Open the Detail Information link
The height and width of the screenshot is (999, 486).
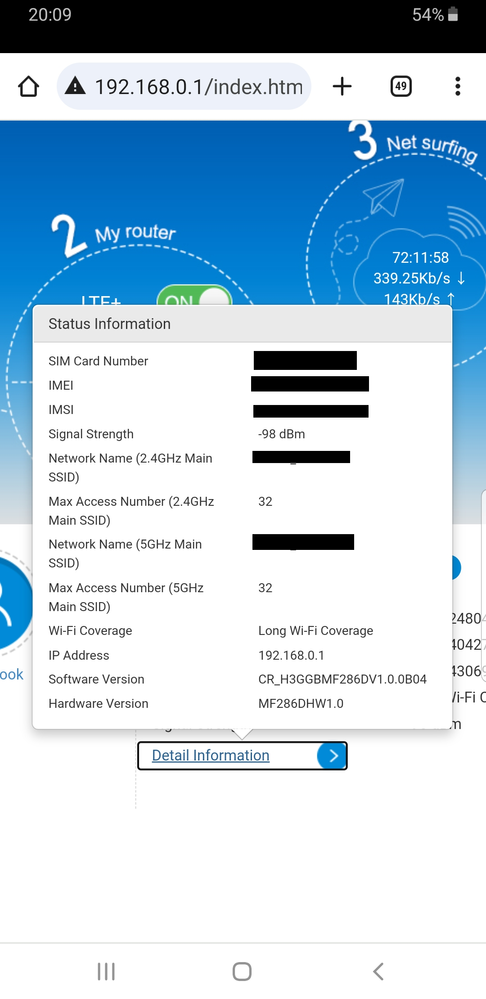[210, 756]
